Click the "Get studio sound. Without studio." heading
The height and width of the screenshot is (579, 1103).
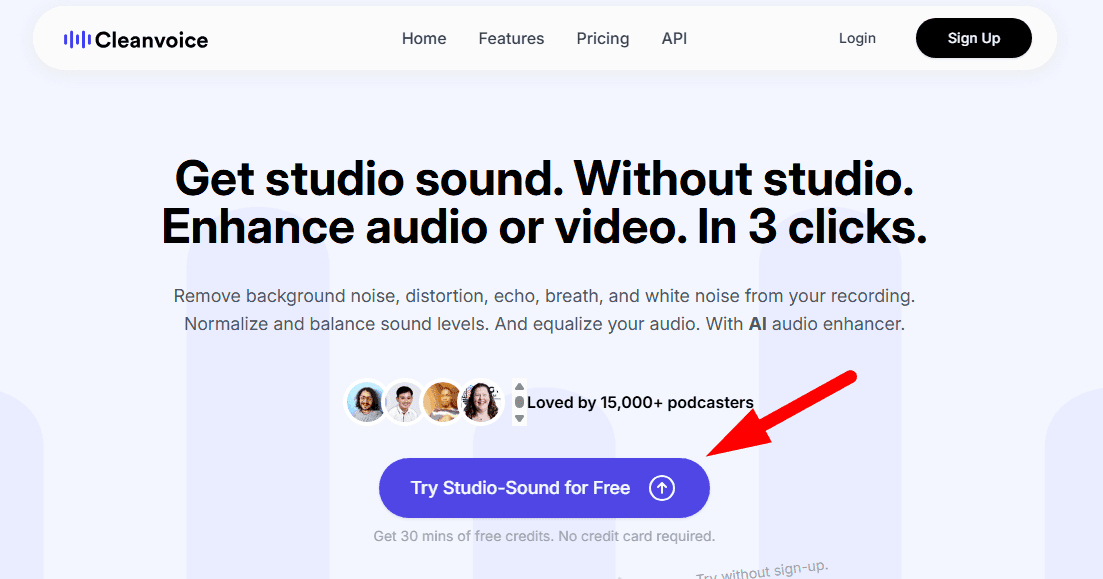tap(544, 178)
